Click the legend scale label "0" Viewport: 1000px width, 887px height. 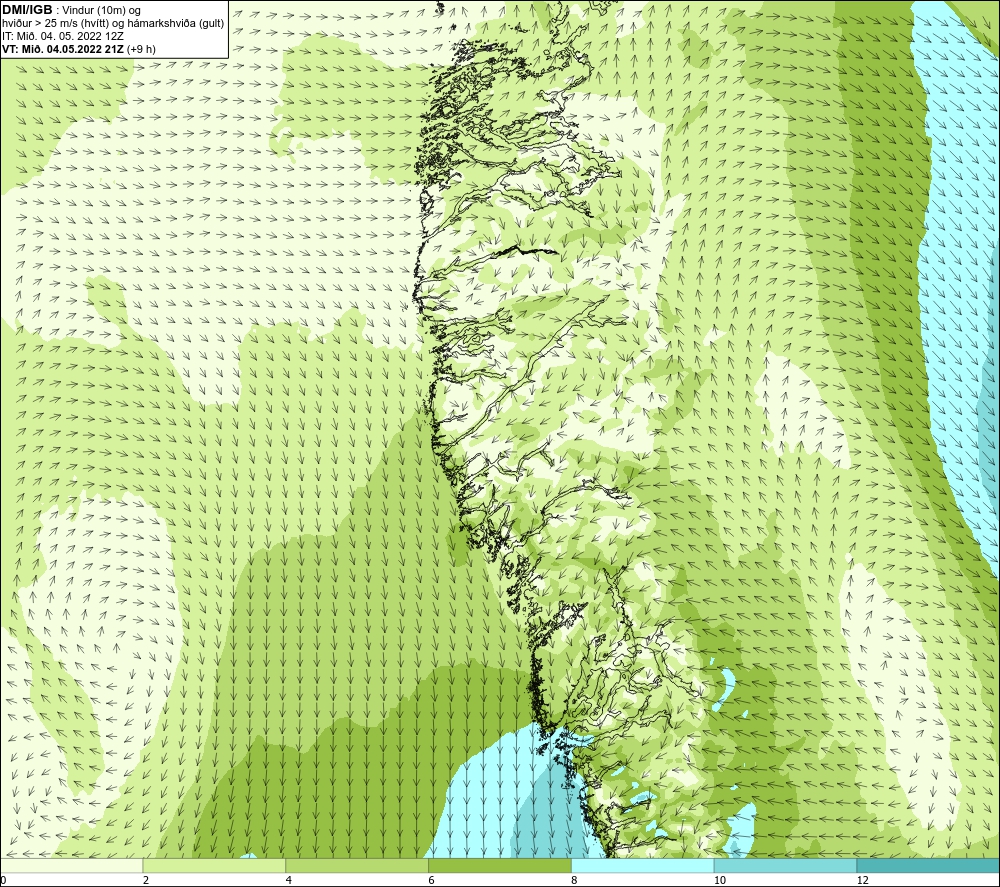(3, 880)
